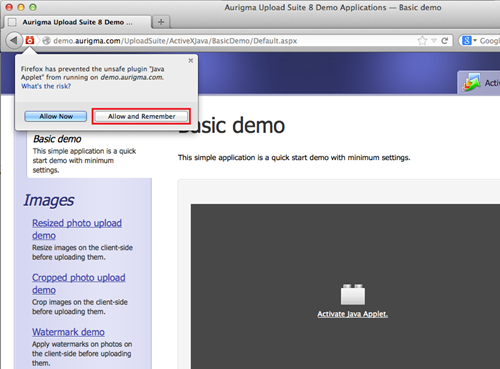Open the URL history dropdown arrow
This screenshot has height=369, width=500.
tap(434, 41)
